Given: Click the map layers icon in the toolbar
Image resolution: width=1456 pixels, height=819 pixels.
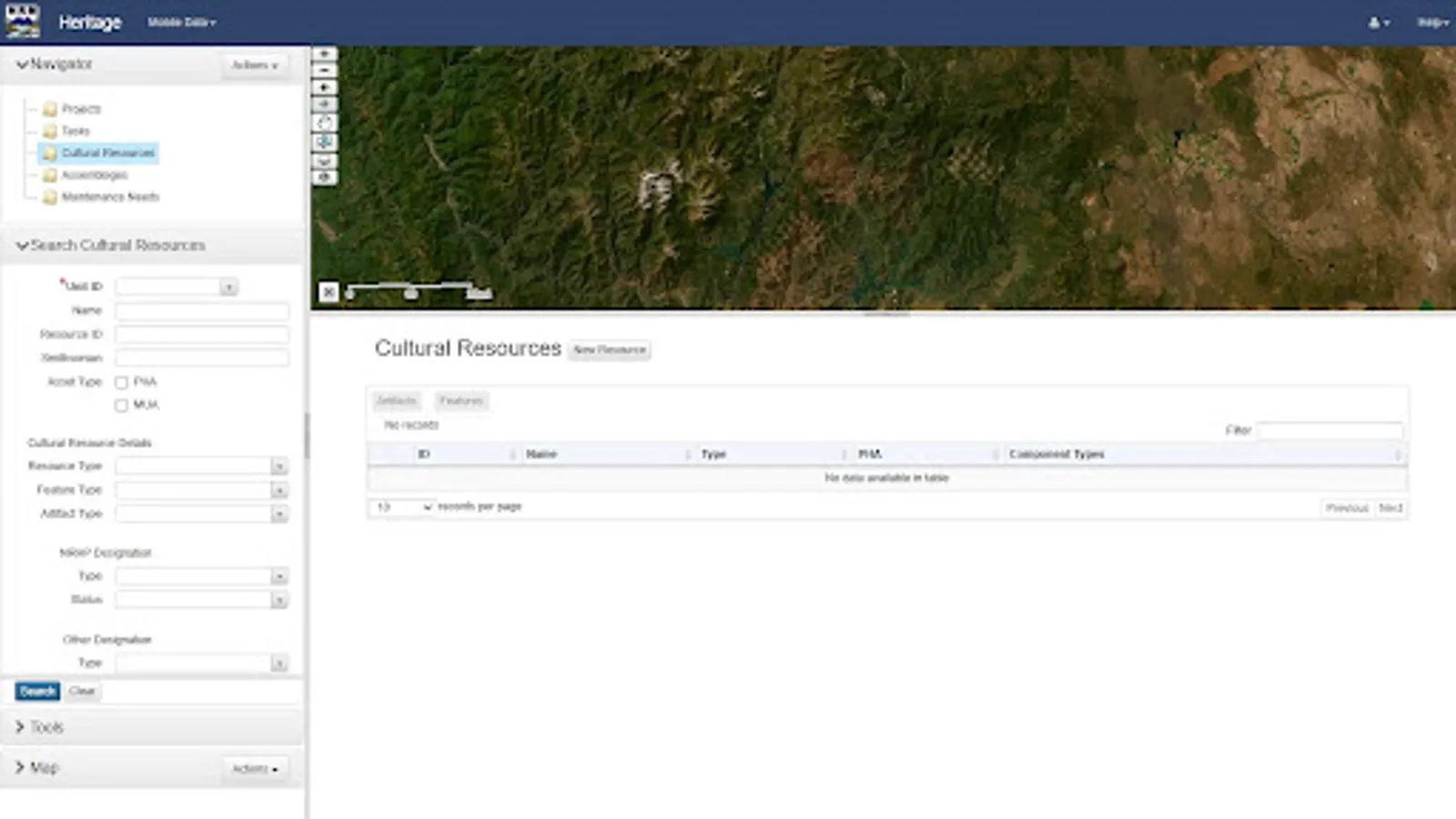Looking at the screenshot, I should [x=325, y=177].
